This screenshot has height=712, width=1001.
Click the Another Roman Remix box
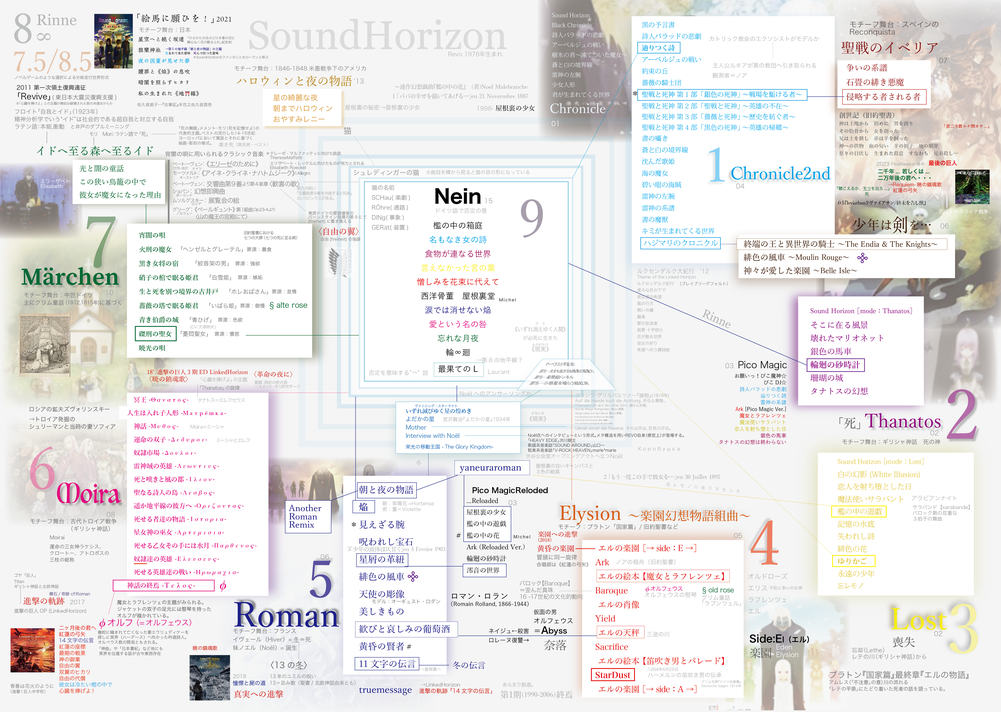[308, 516]
